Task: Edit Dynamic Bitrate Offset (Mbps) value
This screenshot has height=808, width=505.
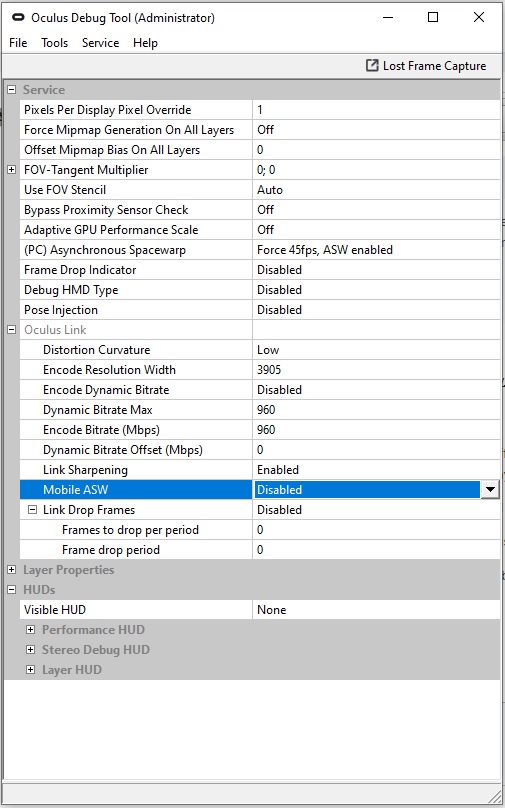Action: (x=376, y=450)
